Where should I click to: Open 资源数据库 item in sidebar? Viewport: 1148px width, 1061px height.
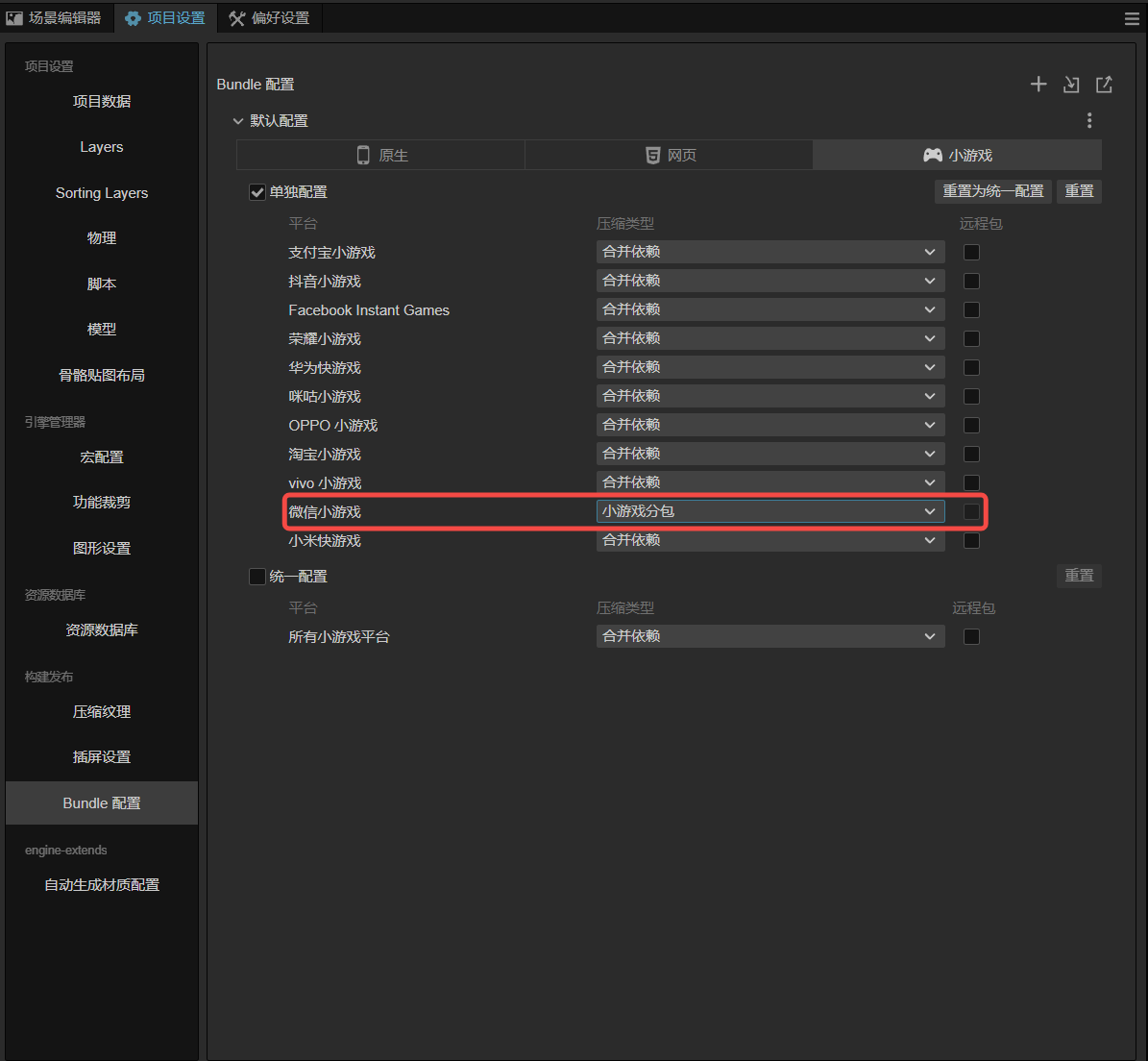coord(102,629)
